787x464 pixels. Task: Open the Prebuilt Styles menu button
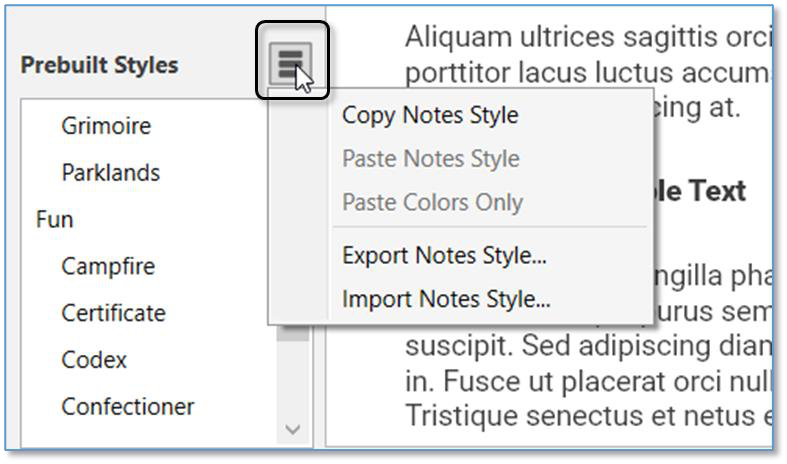click(291, 62)
